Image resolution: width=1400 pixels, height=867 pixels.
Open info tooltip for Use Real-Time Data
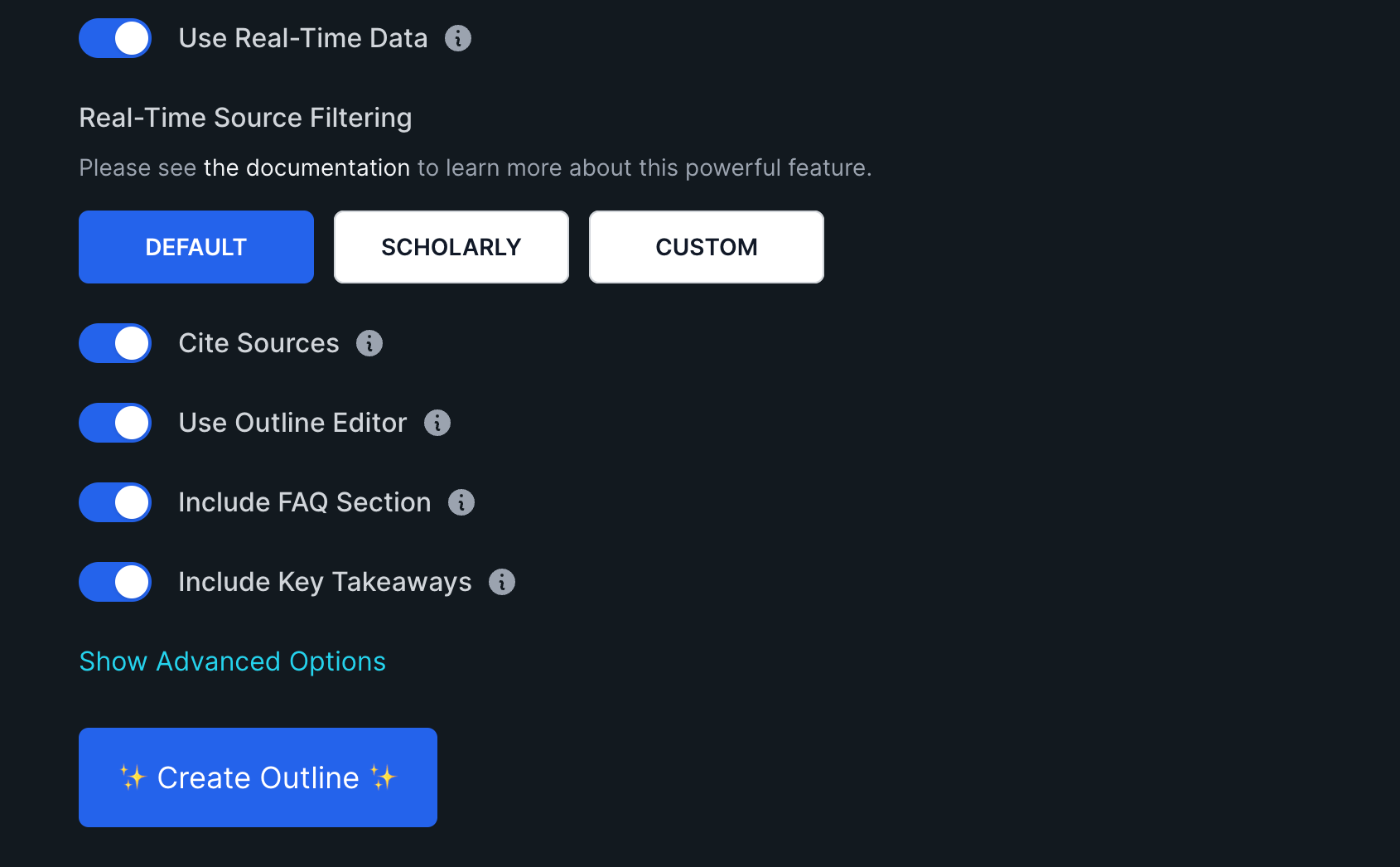tap(458, 38)
